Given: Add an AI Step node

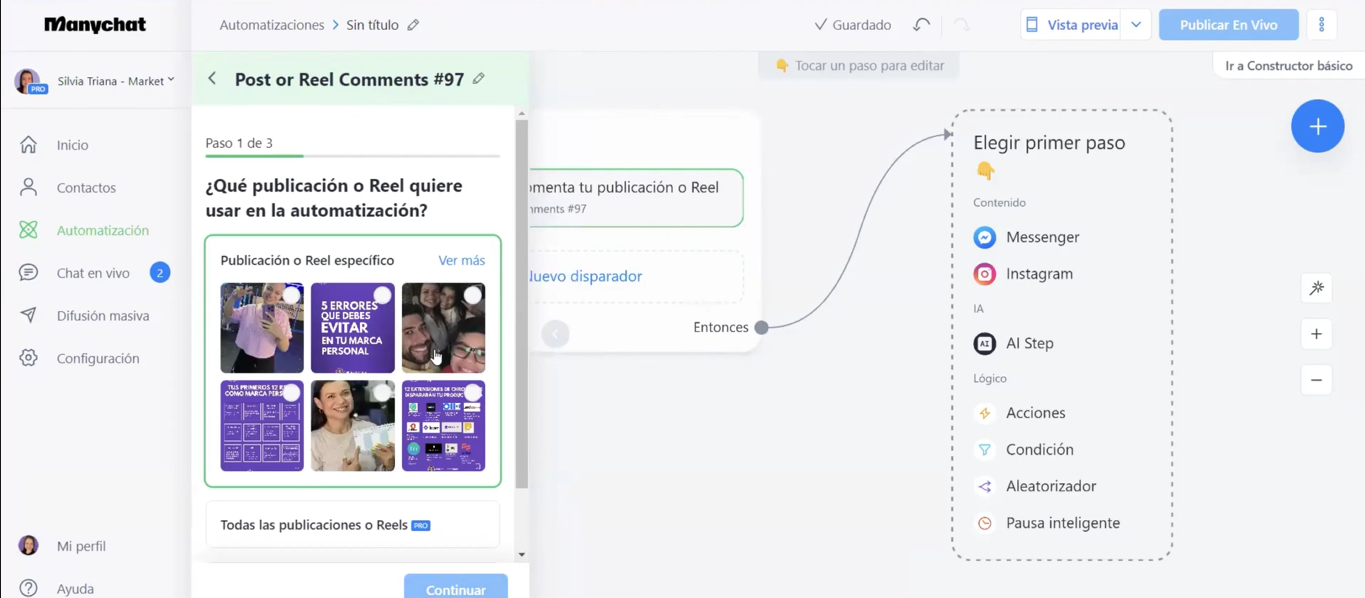Looking at the screenshot, I should pyautogui.click(x=1030, y=343).
